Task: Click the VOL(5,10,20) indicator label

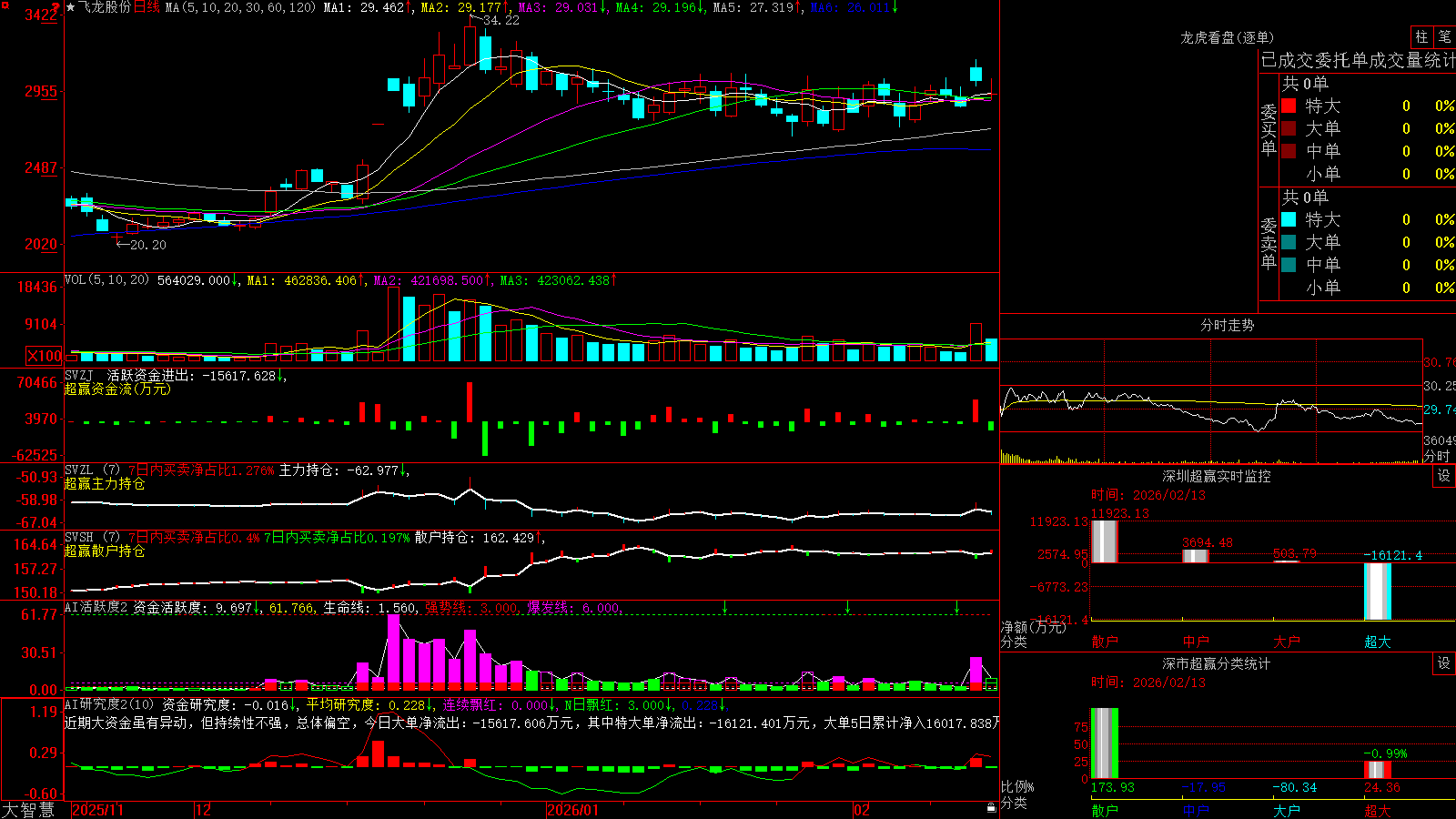Action: (x=106, y=279)
